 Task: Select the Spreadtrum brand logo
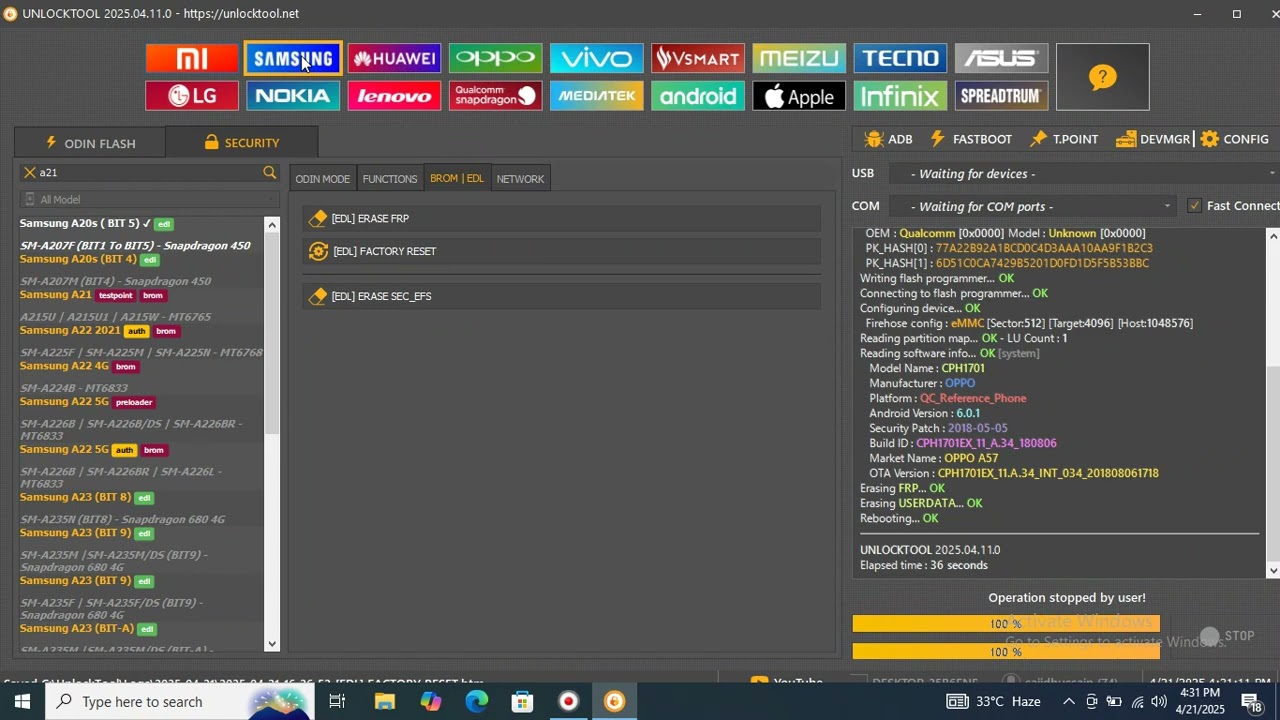1001,96
